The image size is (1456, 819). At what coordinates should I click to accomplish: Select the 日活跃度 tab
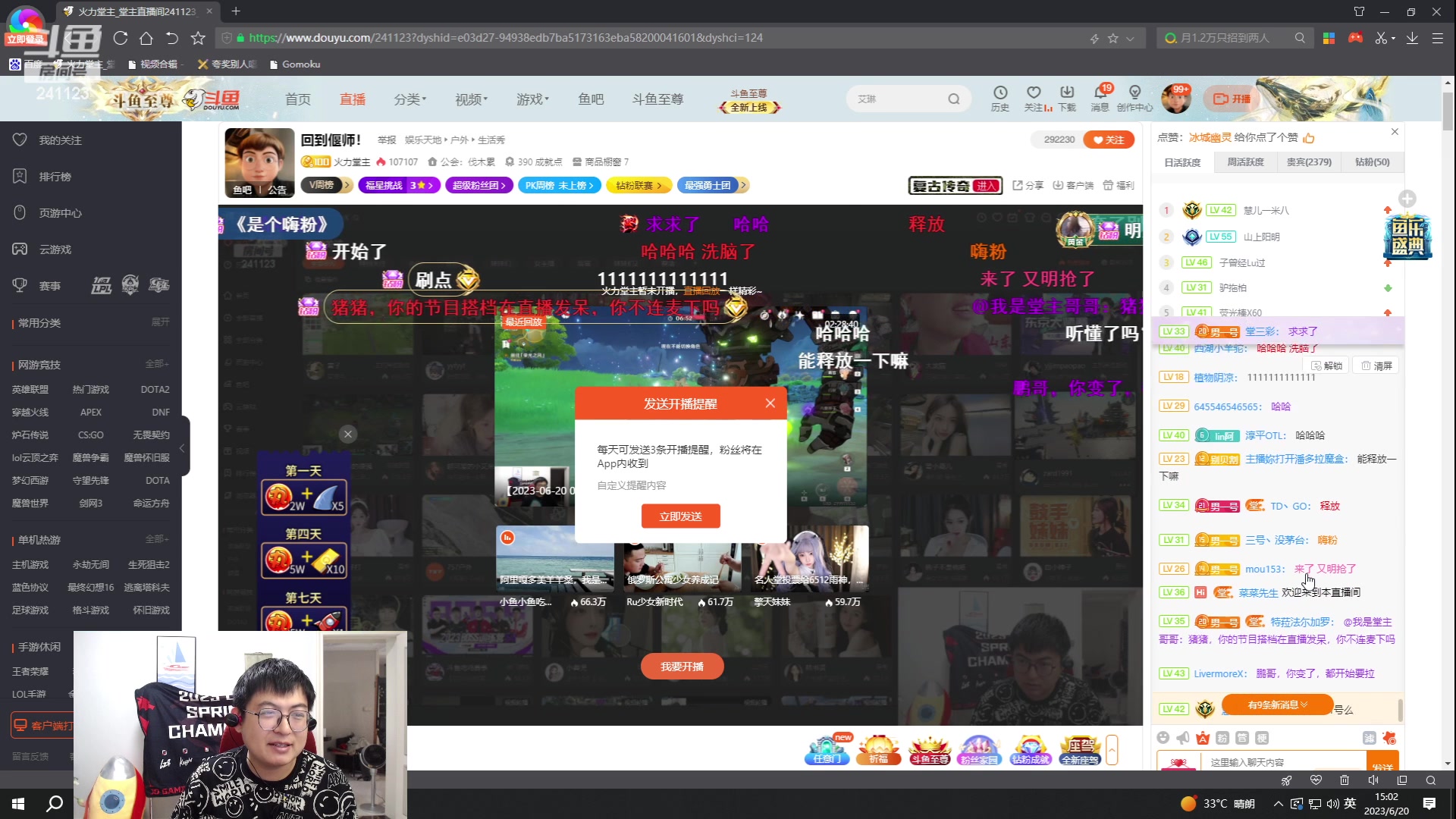[1183, 162]
